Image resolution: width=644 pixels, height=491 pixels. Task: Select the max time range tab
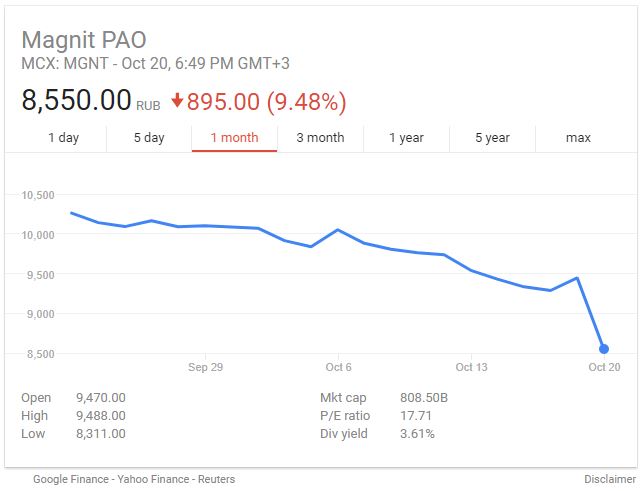(x=578, y=138)
